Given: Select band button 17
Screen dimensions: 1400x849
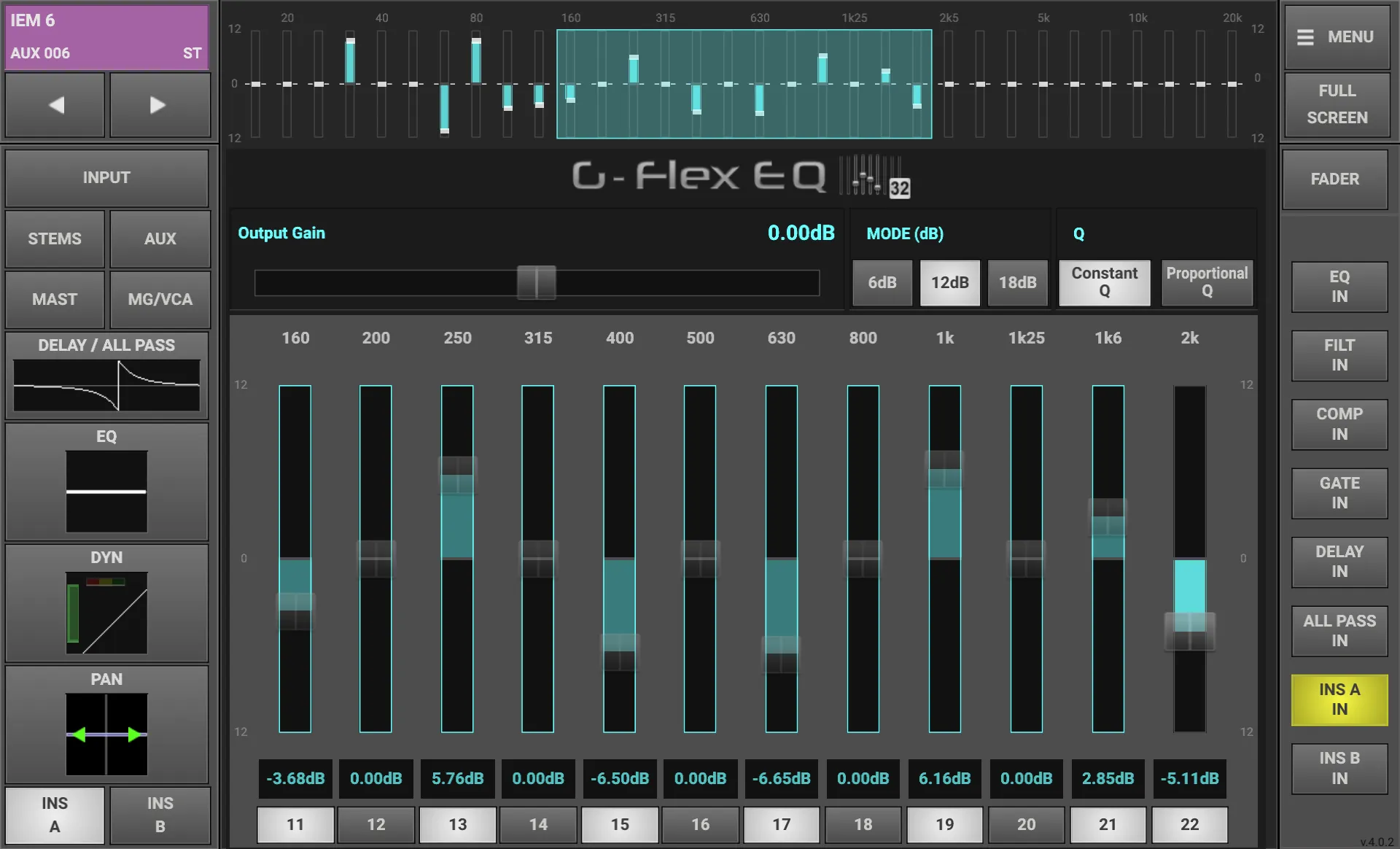Looking at the screenshot, I should (781, 824).
